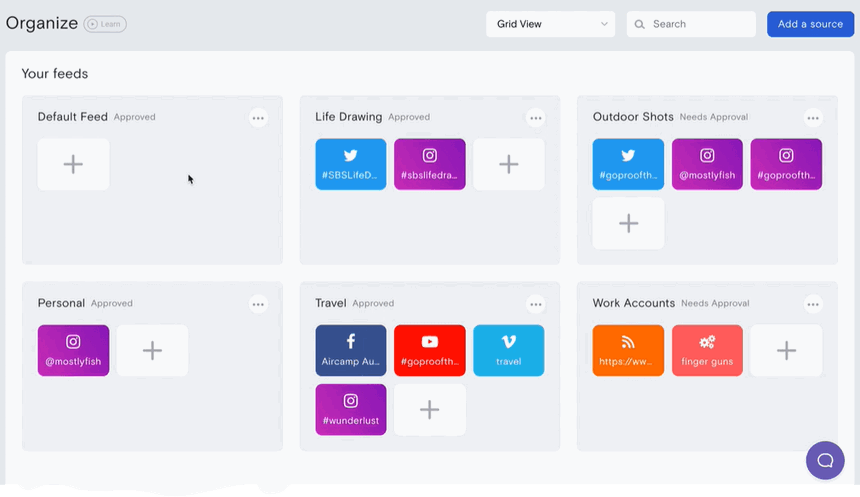Open the Twitter tile in Outdoor Shots

(x=628, y=164)
